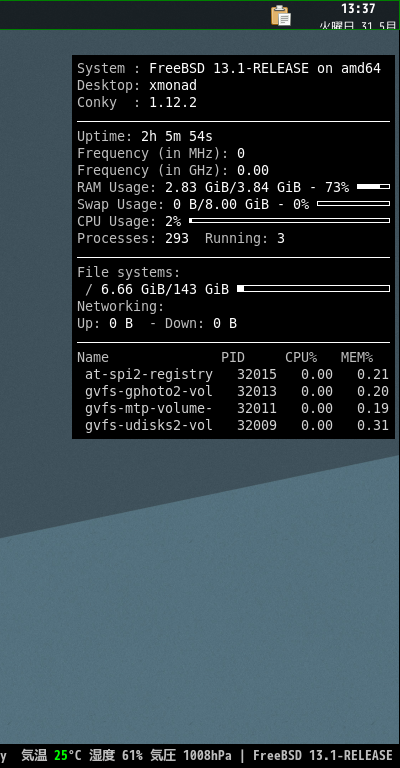Select the System FreeBSD 13.1-RELEASE on amd64 line
This screenshot has width=400, height=768.
pyautogui.click(x=229, y=69)
